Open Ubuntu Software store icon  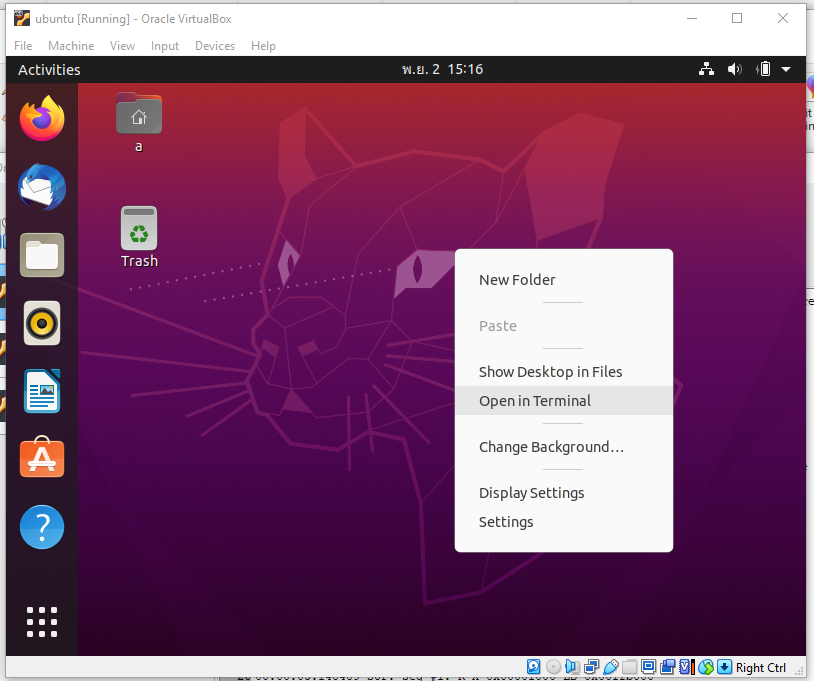[42, 459]
